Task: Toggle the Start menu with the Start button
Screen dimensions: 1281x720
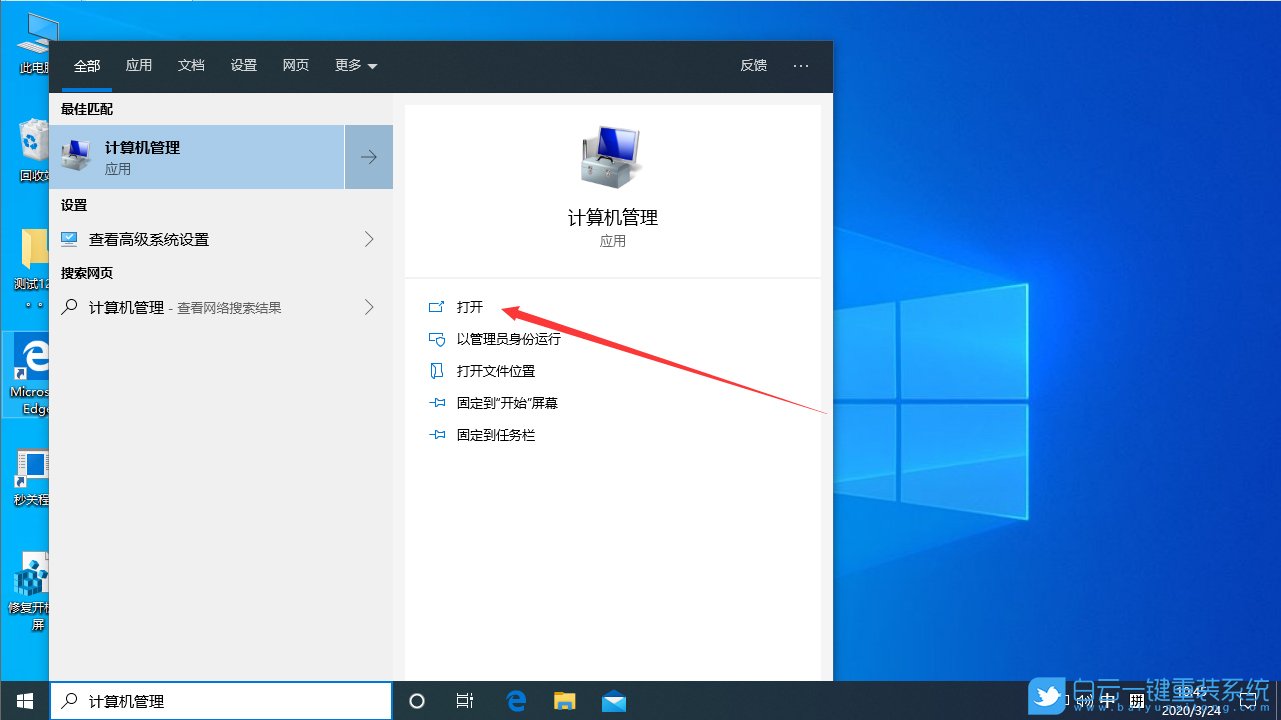Action: (24, 701)
